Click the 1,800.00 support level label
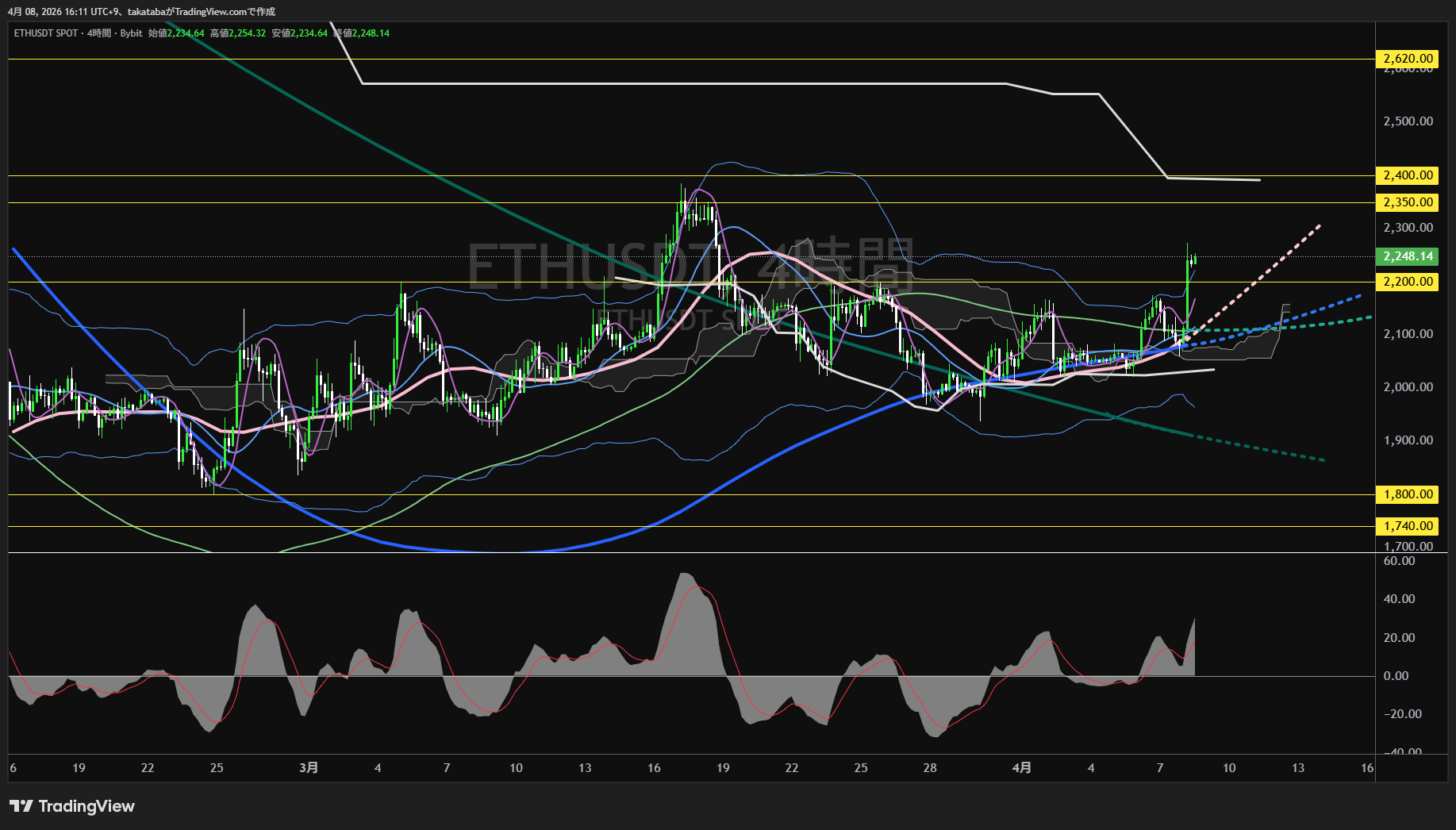Viewport: 1456px width, 830px height. pyautogui.click(x=1408, y=494)
